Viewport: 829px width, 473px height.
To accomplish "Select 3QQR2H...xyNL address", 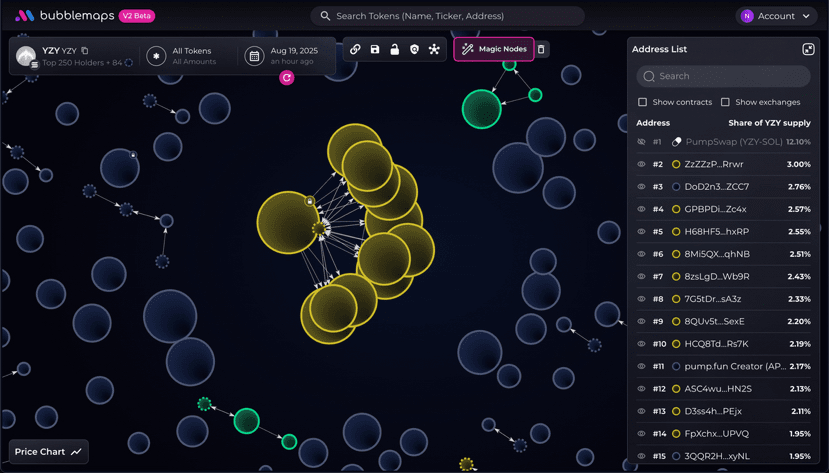I will point(717,456).
